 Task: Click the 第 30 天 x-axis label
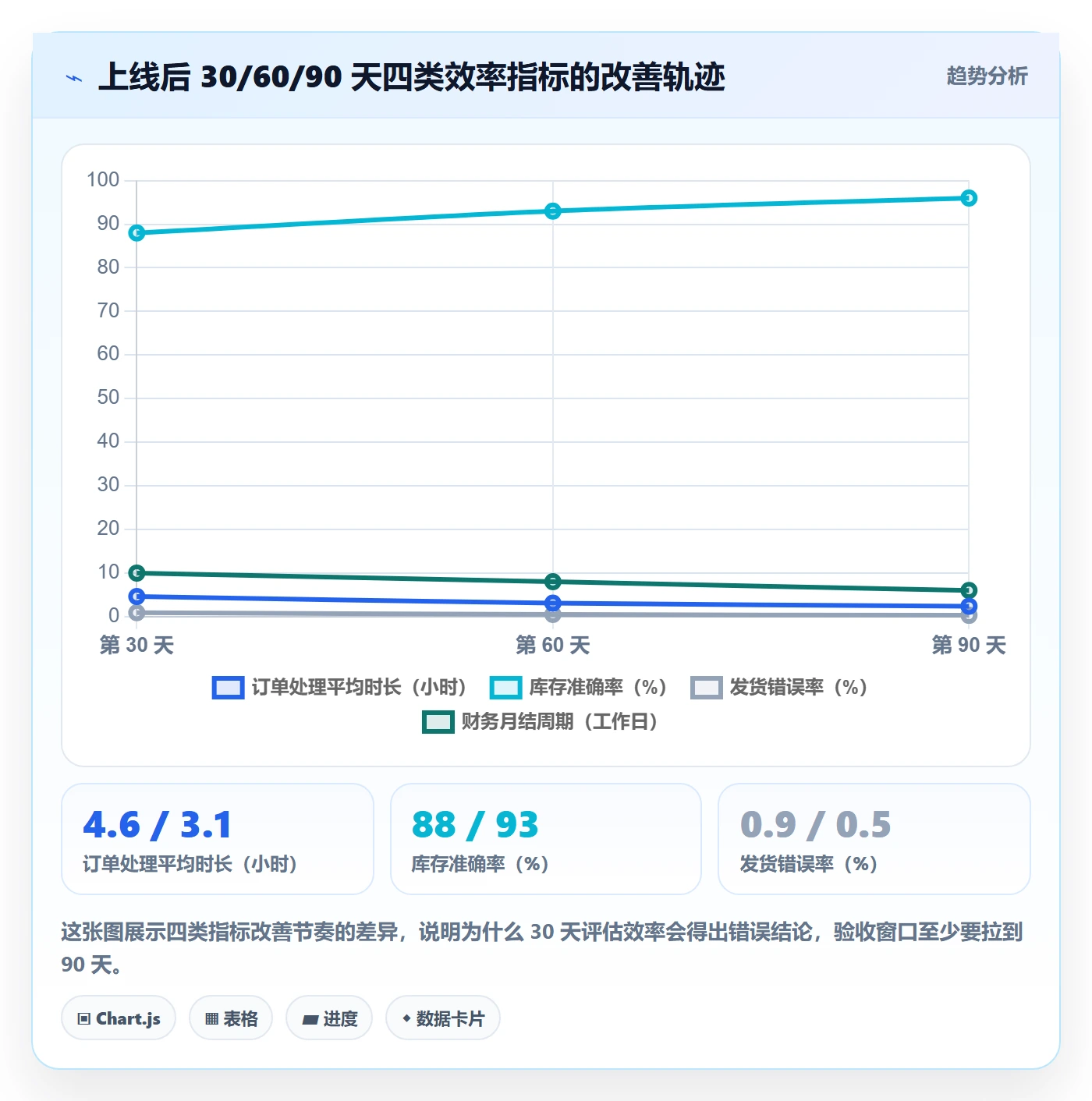136,646
